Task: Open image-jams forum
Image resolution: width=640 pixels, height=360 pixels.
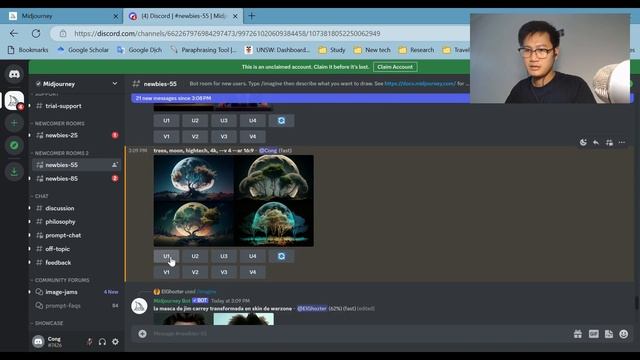Action: point(76,292)
